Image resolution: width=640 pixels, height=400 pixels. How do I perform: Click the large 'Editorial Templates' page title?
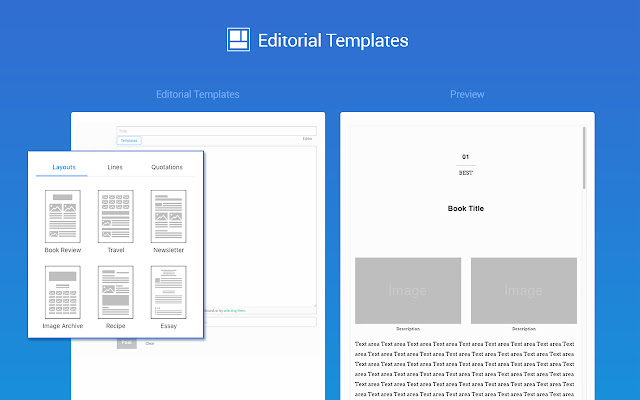click(x=333, y=40)
